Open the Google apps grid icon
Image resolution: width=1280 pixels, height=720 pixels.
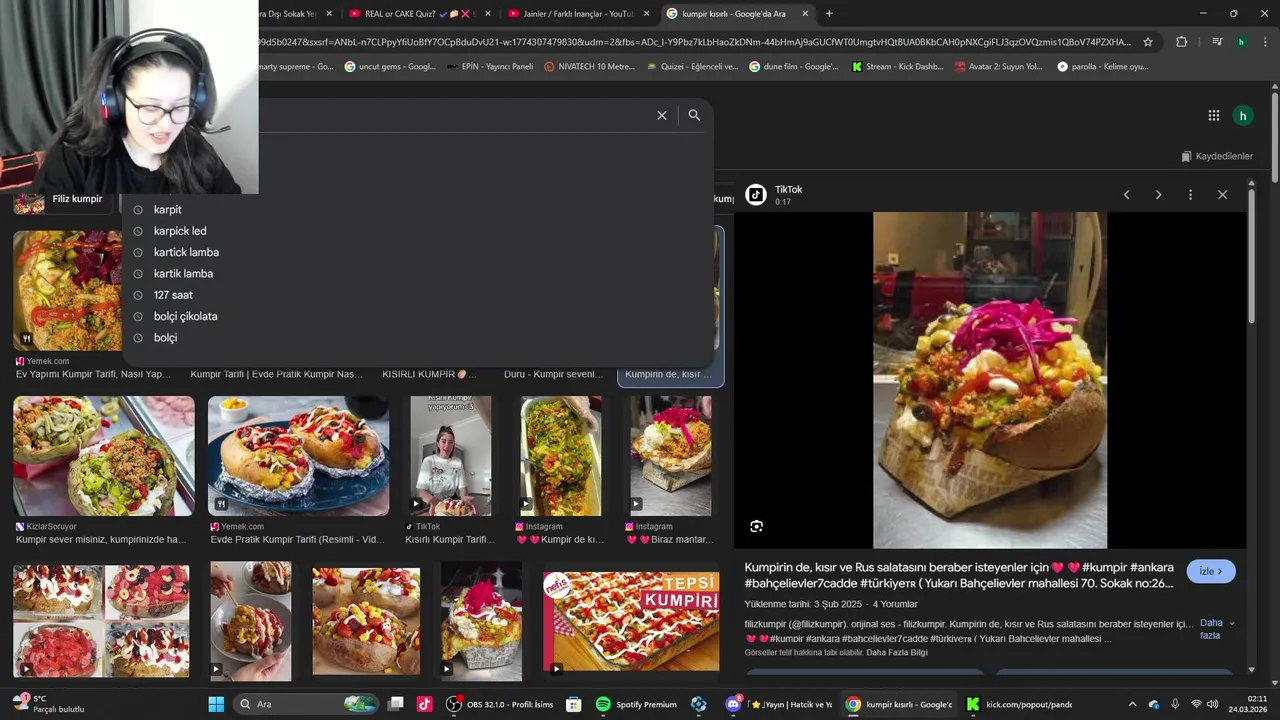click(x=1213, y=116)
